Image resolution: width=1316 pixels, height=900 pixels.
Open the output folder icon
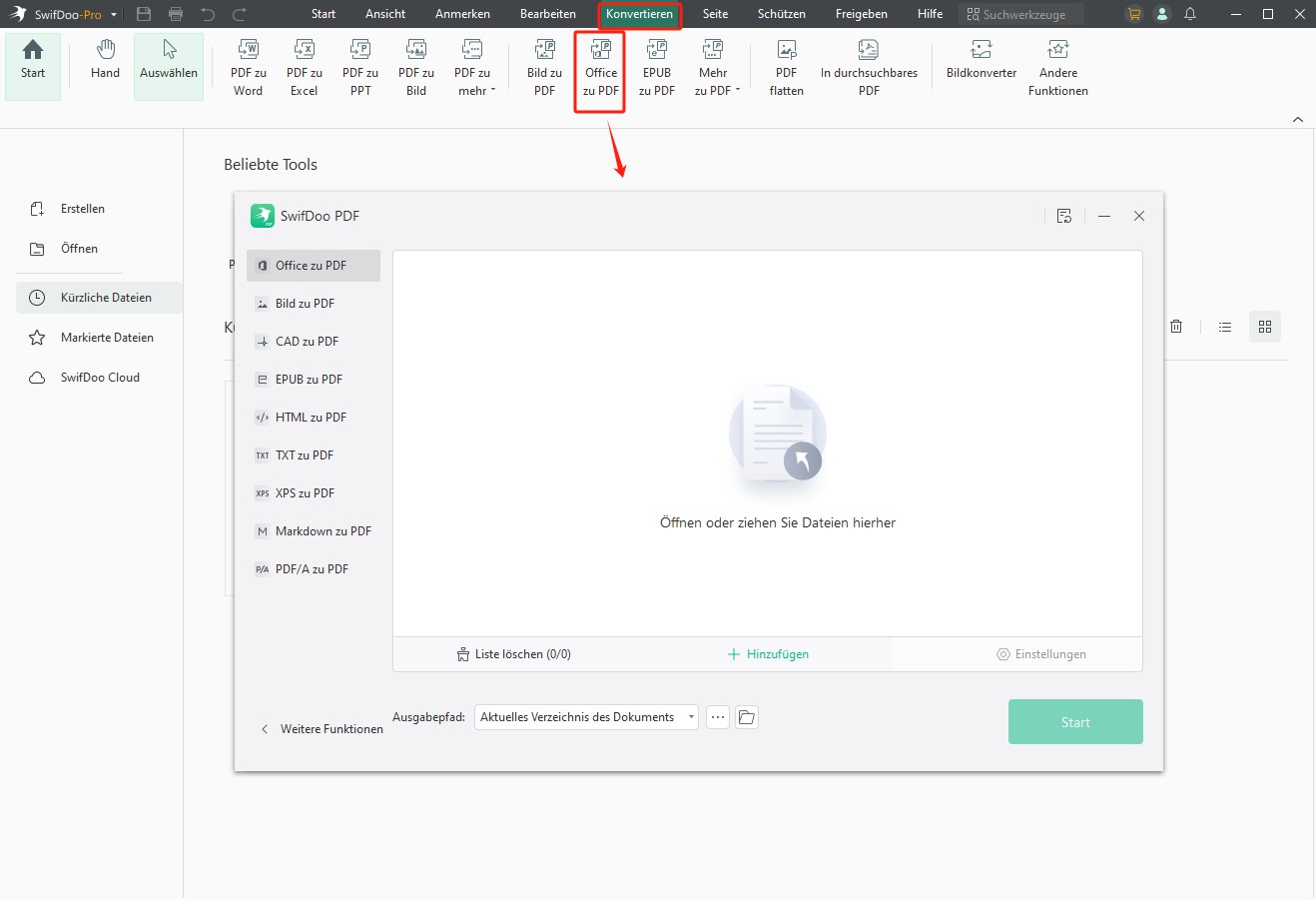pyautogui.click(x=747, y=717)
